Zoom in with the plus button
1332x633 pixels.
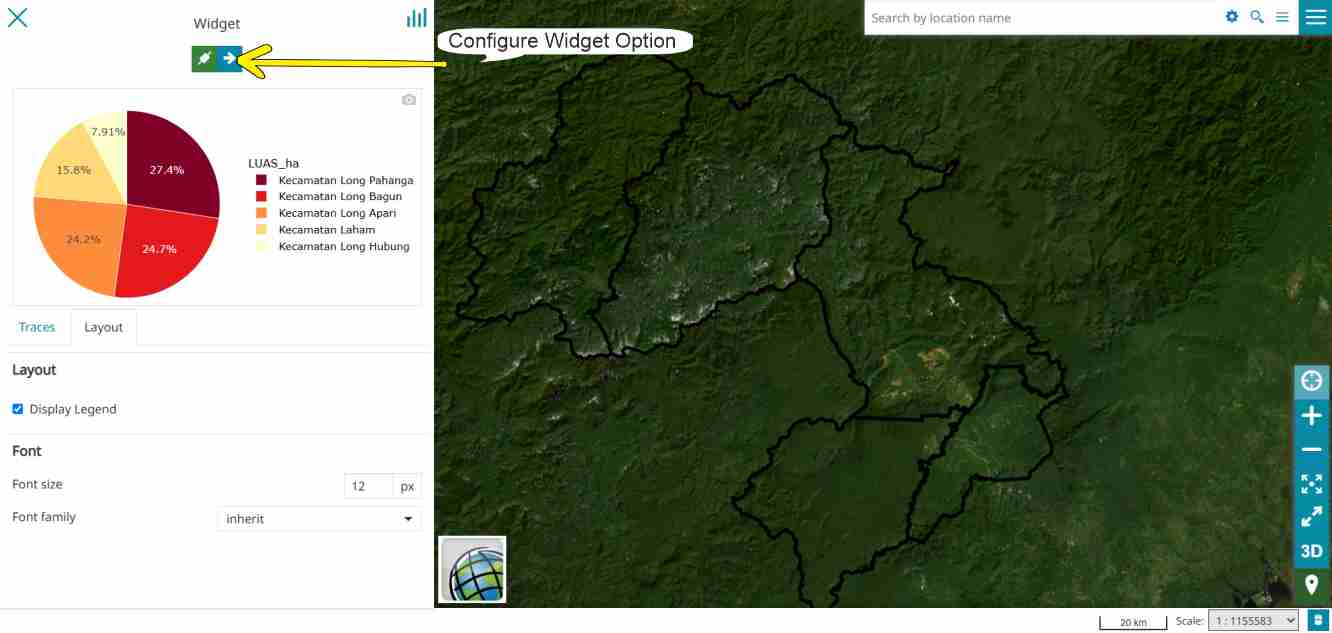1311,416
